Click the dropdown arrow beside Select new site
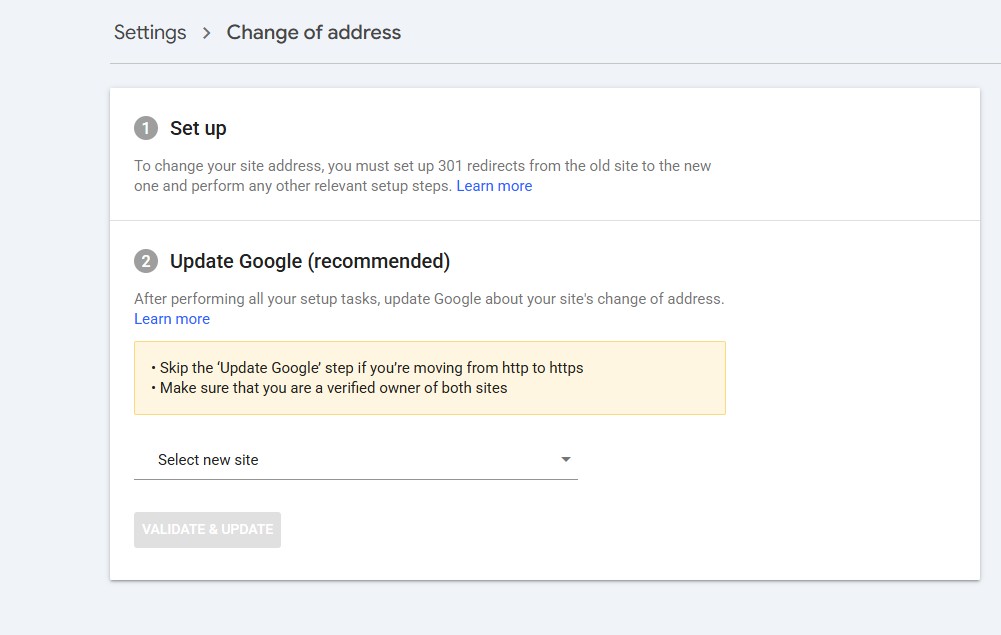 coord(566,459)
